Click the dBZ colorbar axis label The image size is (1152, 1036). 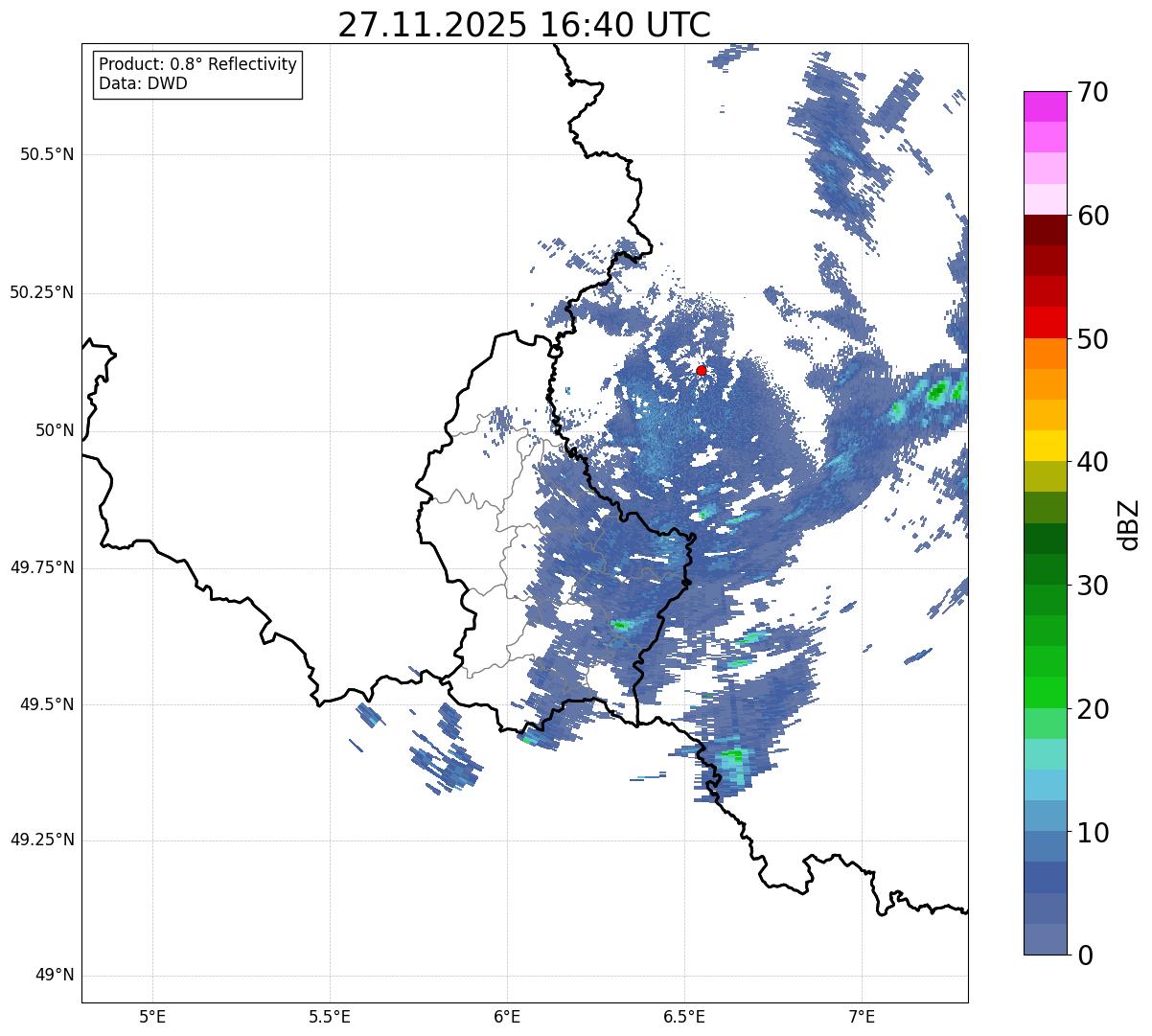(x=1128, y=523)
